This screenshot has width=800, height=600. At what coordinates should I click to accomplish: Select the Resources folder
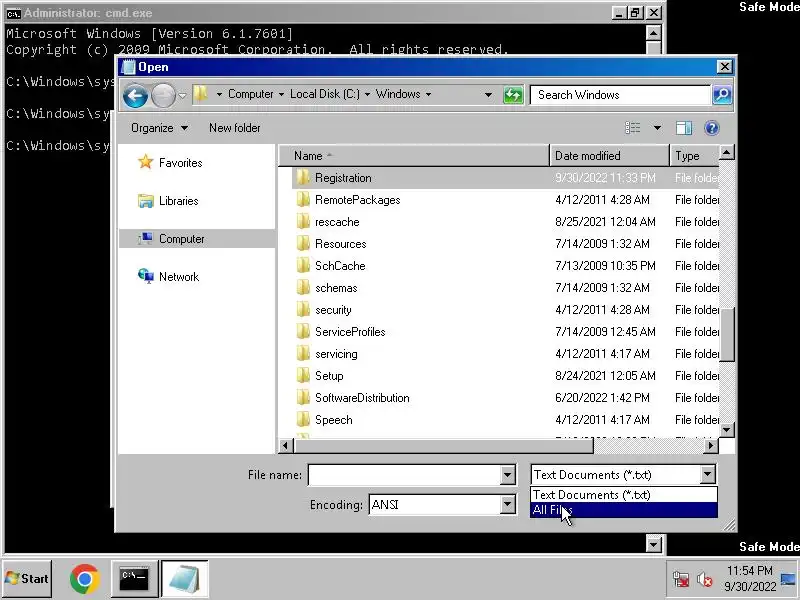click(x=505, y=243)
